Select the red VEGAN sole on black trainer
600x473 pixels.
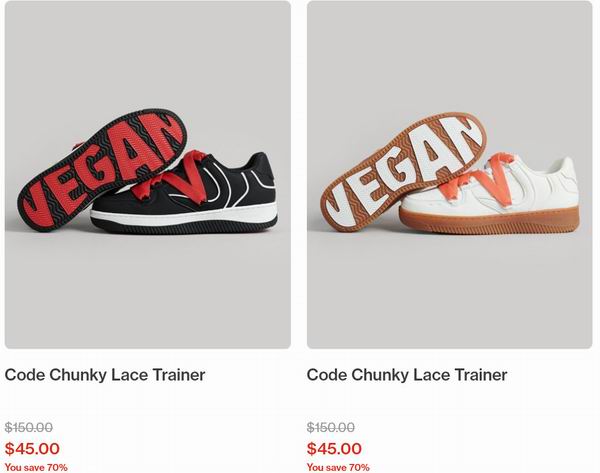[x=102, y=170]
